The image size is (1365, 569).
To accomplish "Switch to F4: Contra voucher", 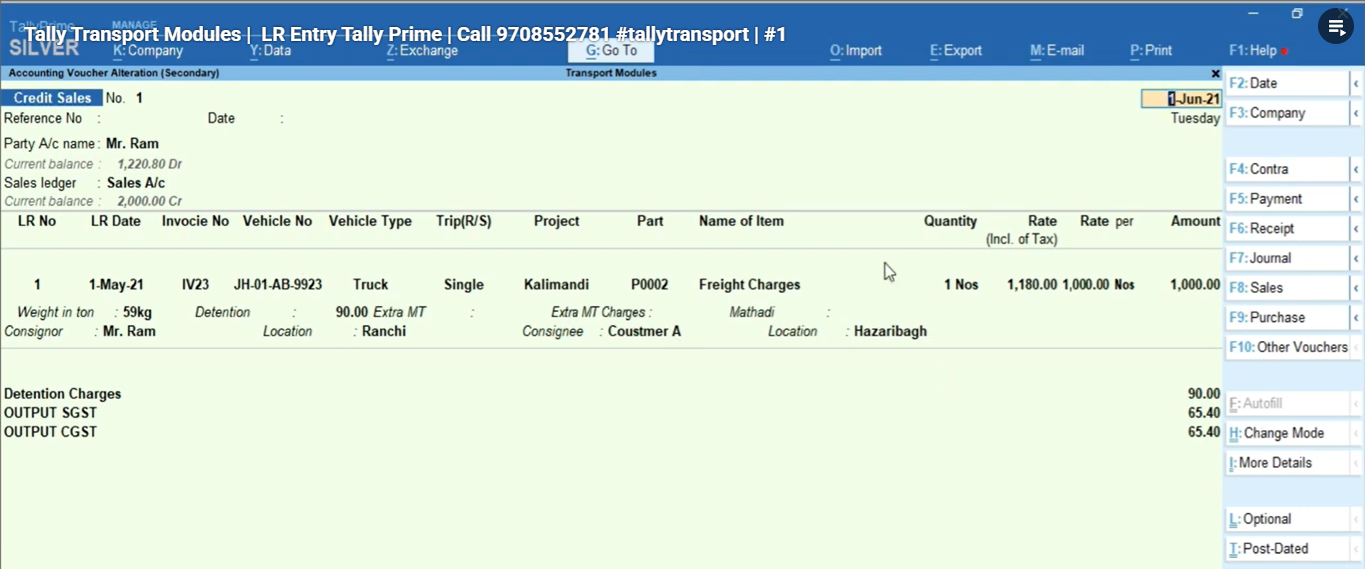I will click(x=1287, y=169).
